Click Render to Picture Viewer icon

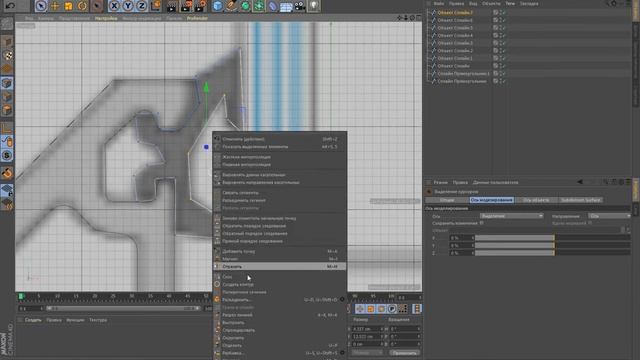click(186, 6)
